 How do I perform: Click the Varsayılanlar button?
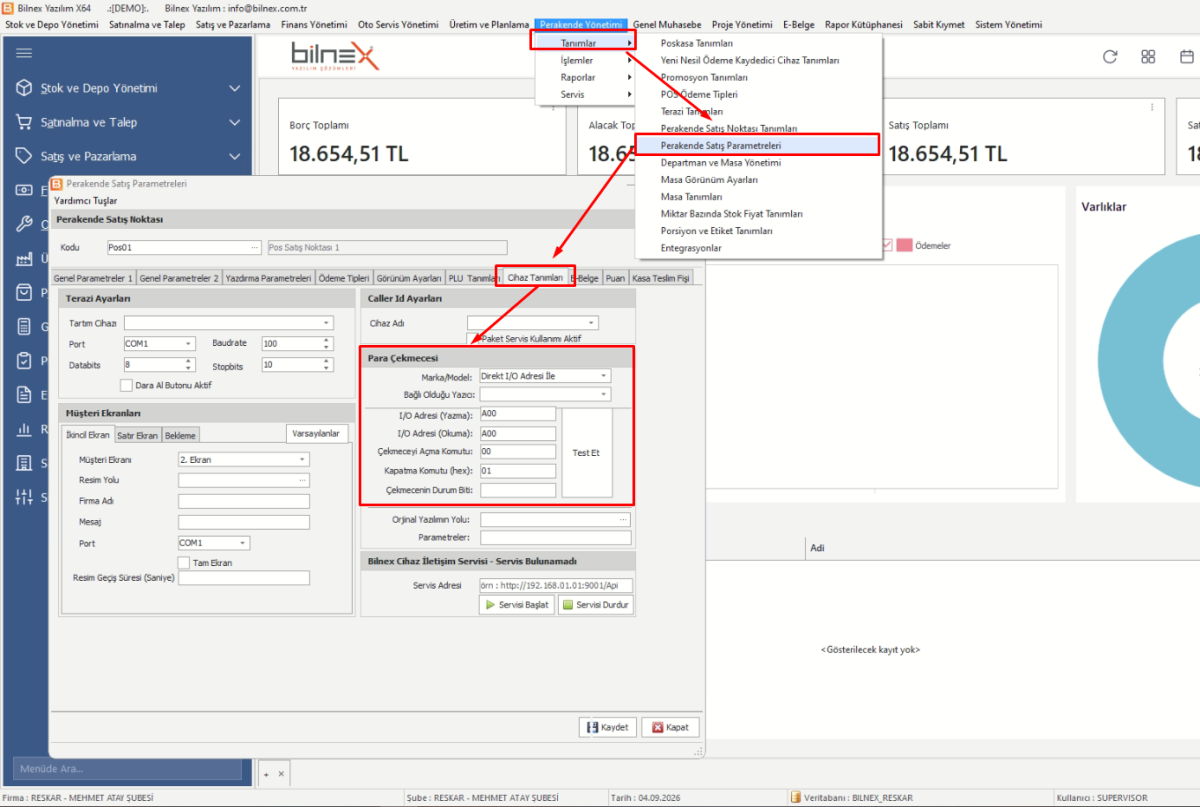pos(318,433)
